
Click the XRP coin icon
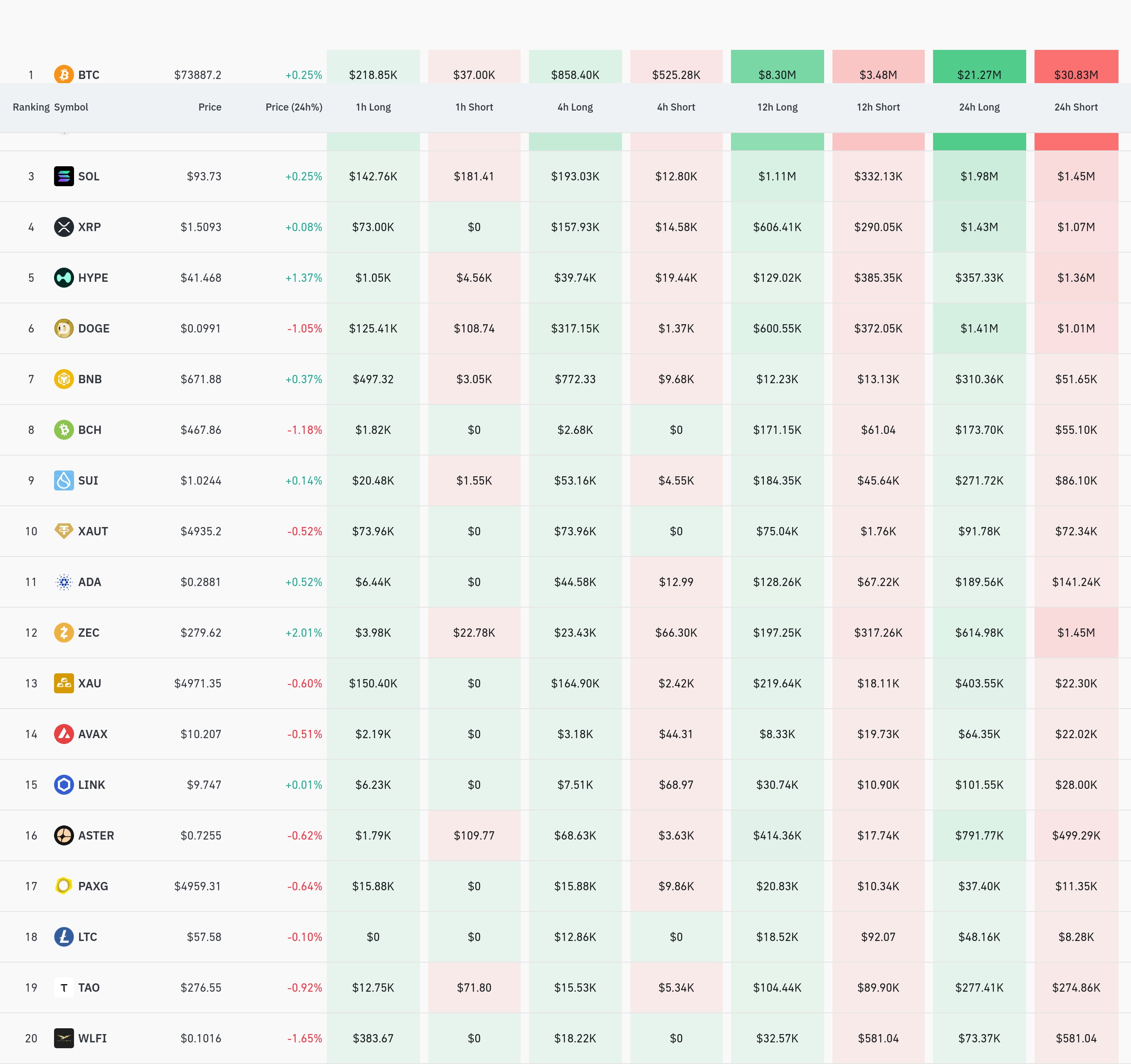[x=64, y=227]
